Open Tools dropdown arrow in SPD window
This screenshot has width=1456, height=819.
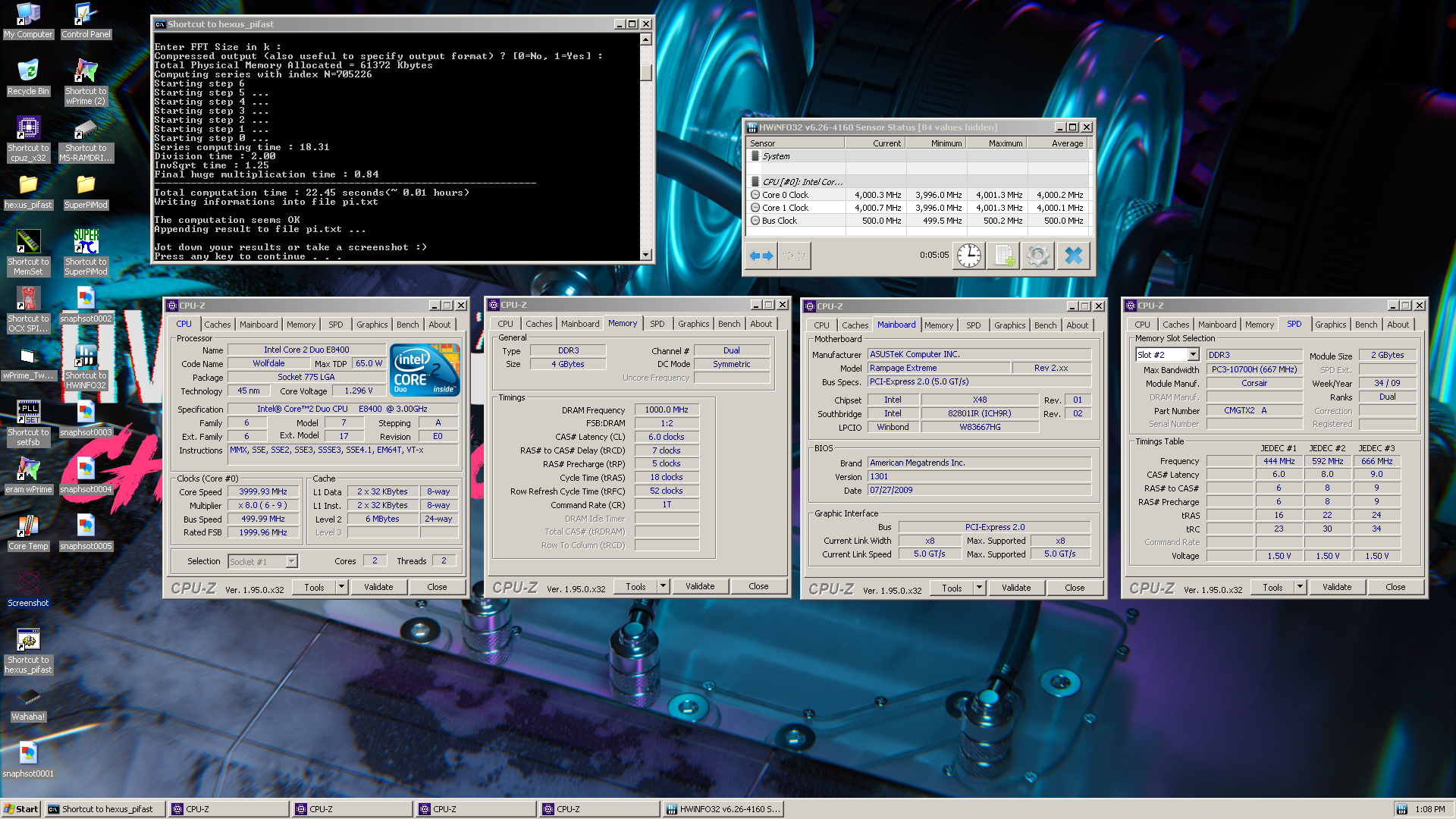[1300, 587]
